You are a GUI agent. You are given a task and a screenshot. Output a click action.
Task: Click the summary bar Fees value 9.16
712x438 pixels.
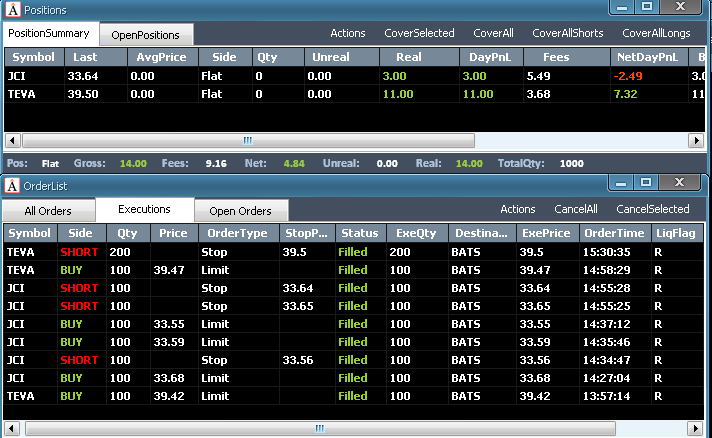point(216,163)
